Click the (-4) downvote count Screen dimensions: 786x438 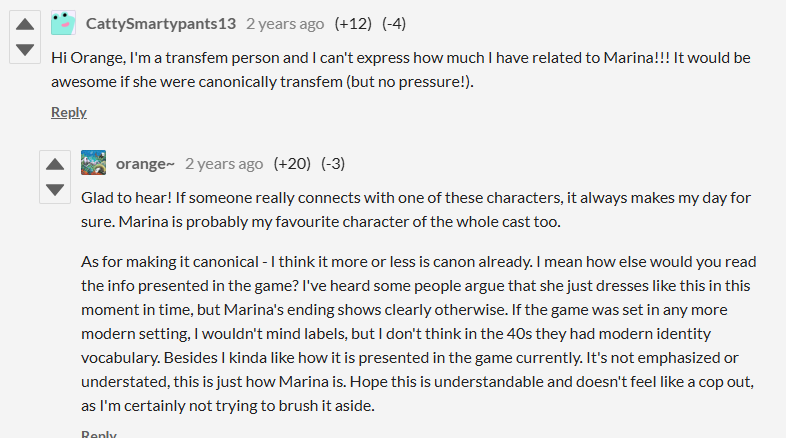click(x=394, y=24)
